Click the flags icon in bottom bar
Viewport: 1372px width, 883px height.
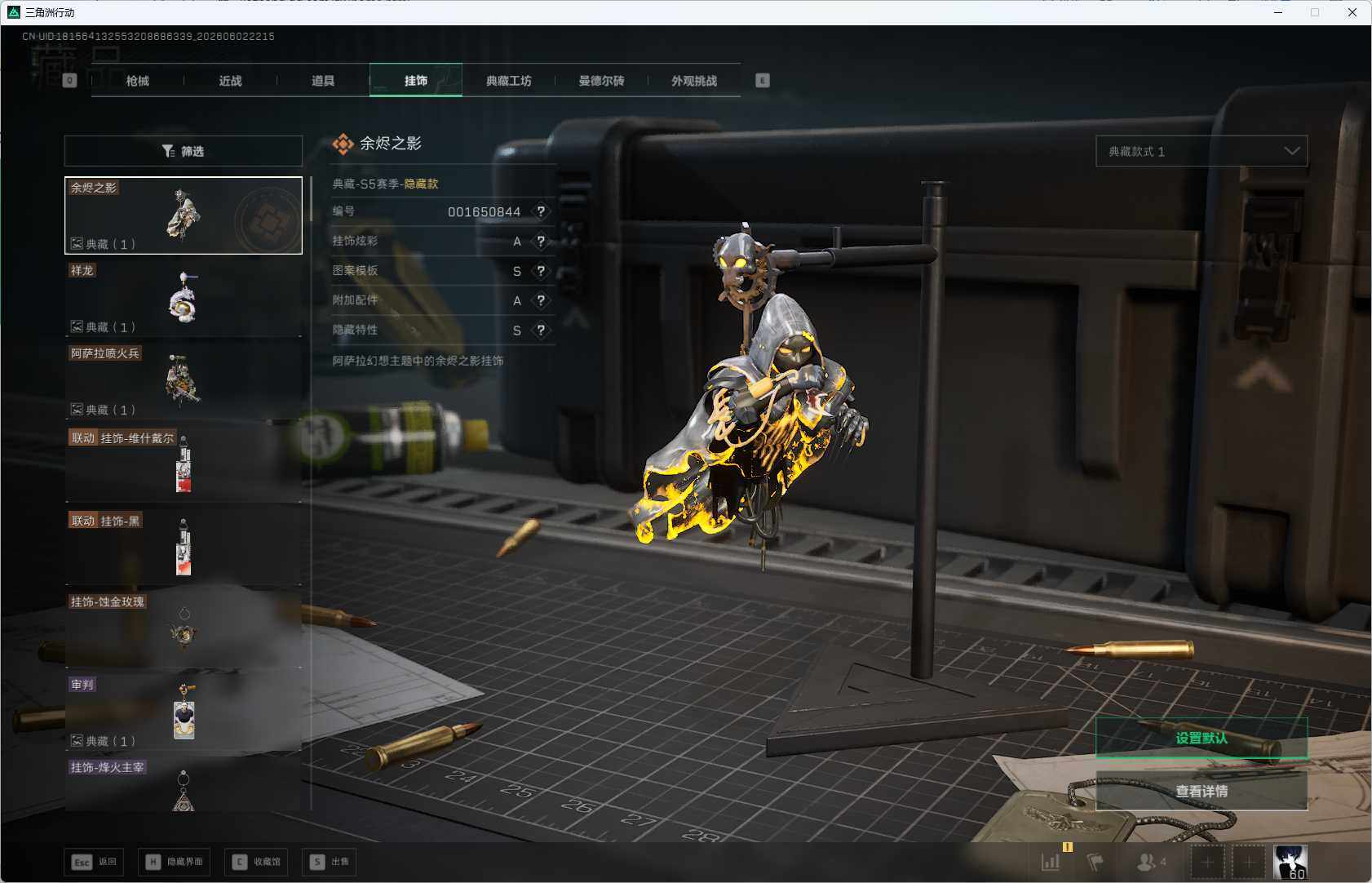pyautogui.click(x=1095, y=862)
